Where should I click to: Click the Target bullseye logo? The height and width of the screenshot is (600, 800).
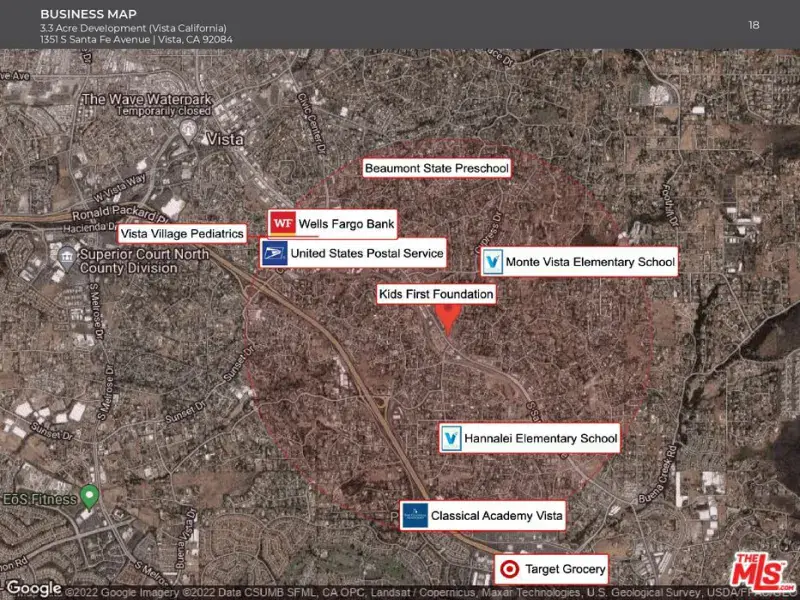[x=509, y=569]
